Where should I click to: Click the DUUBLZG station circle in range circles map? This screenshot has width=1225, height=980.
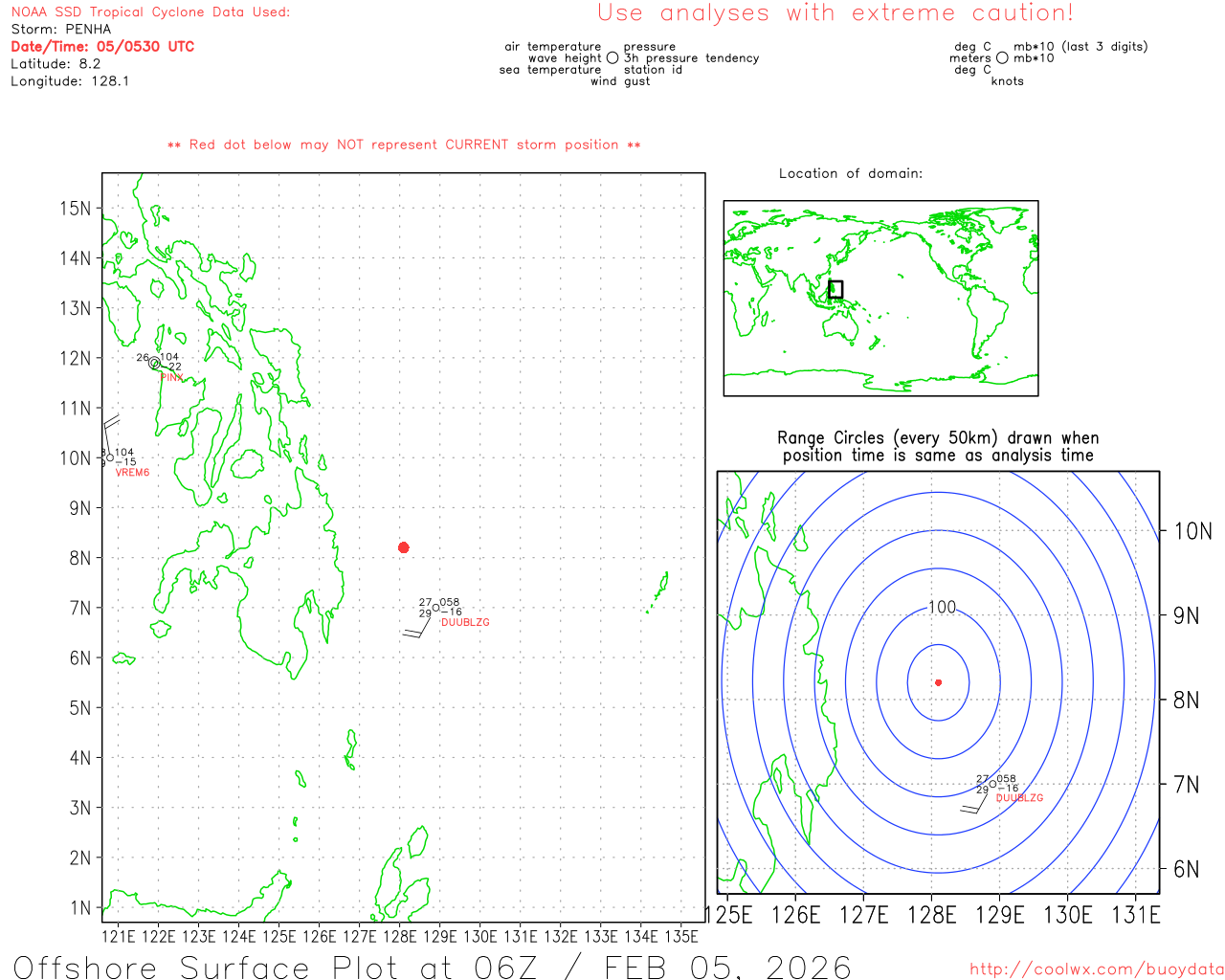click(992, 784)
